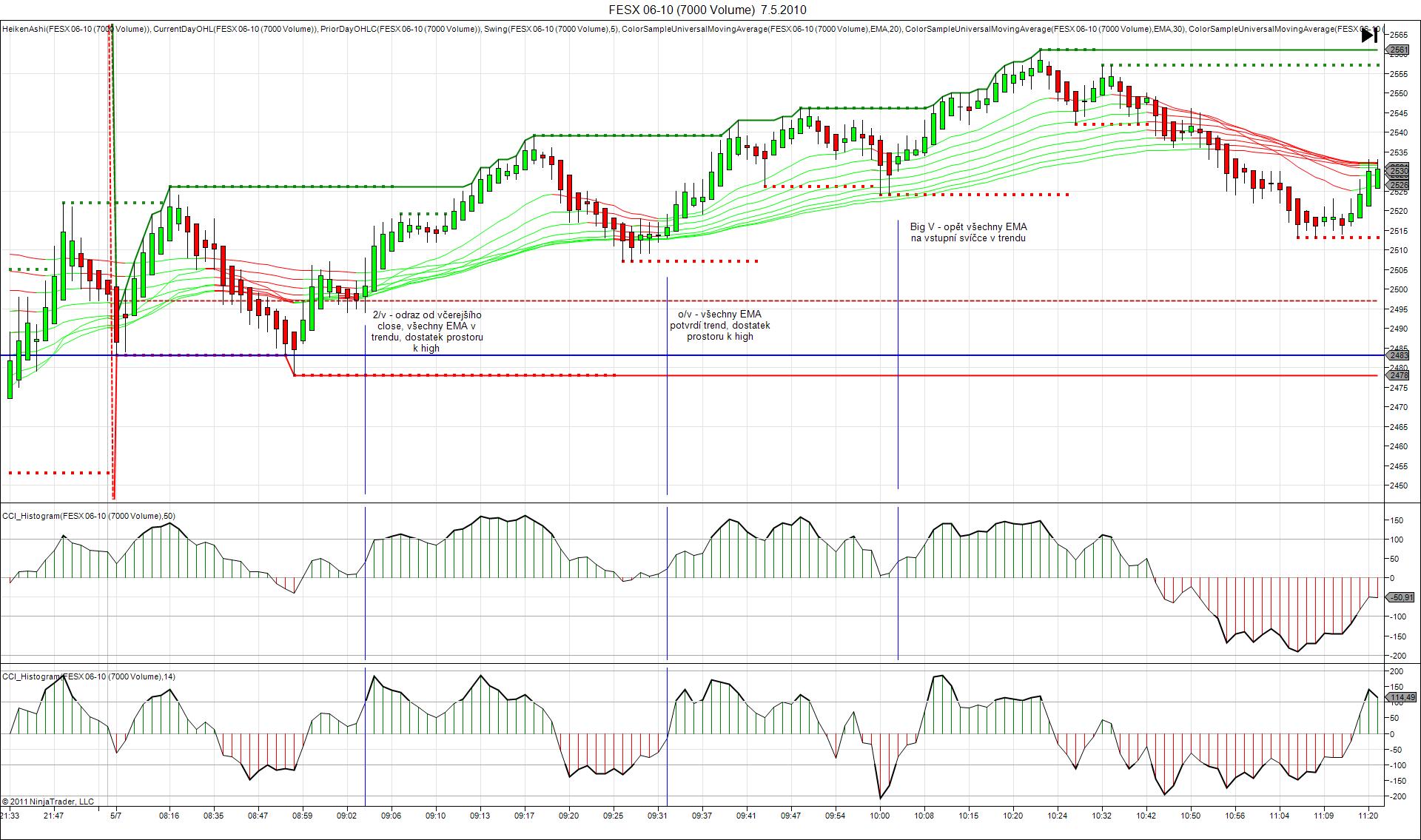This screenshot has width=1421, height=840.
Task: Click the 5/7 session break time label
Action: [116, 816]
